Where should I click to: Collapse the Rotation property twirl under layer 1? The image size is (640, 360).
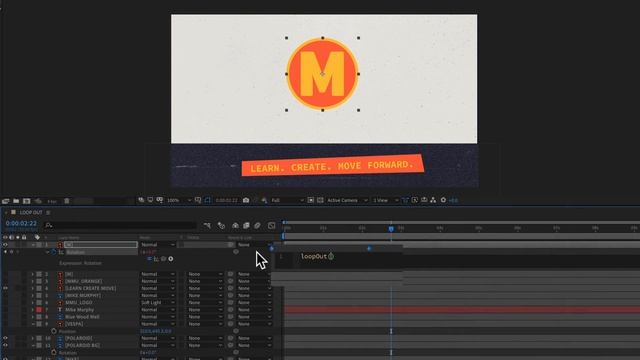click(47, 252)
